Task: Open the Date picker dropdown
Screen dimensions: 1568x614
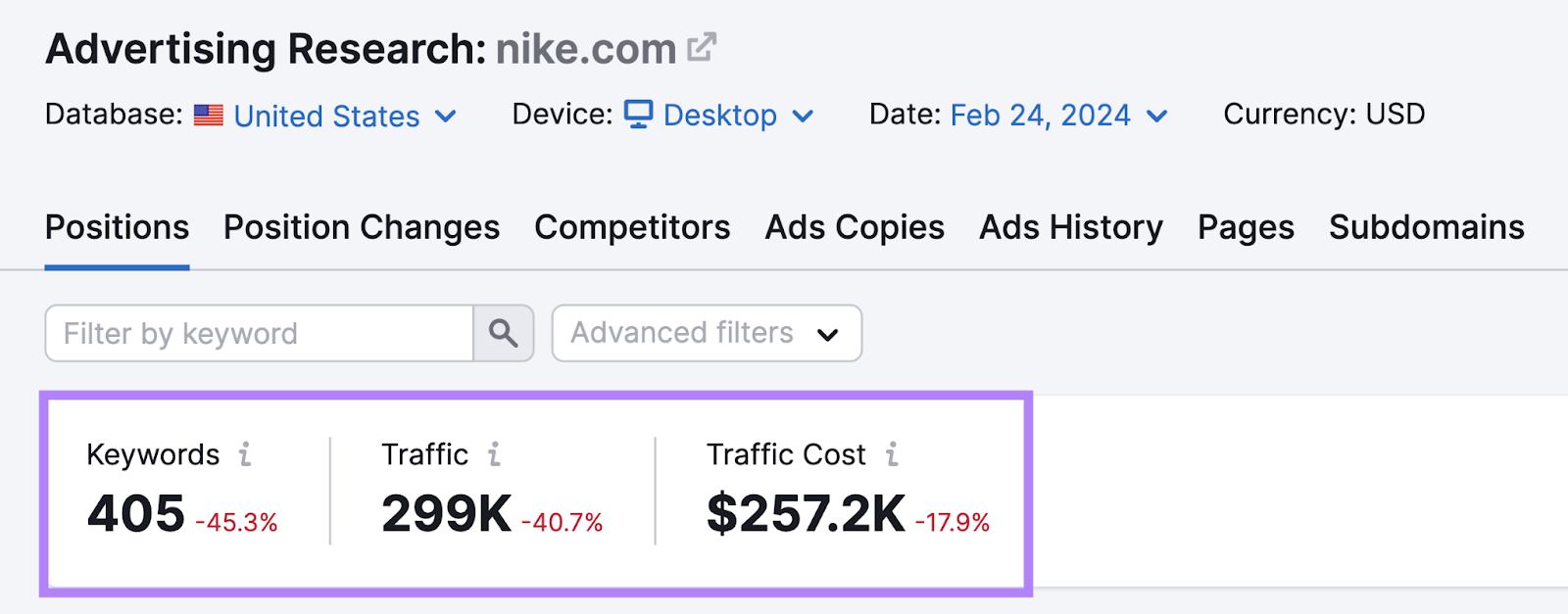Action: 1157,116
